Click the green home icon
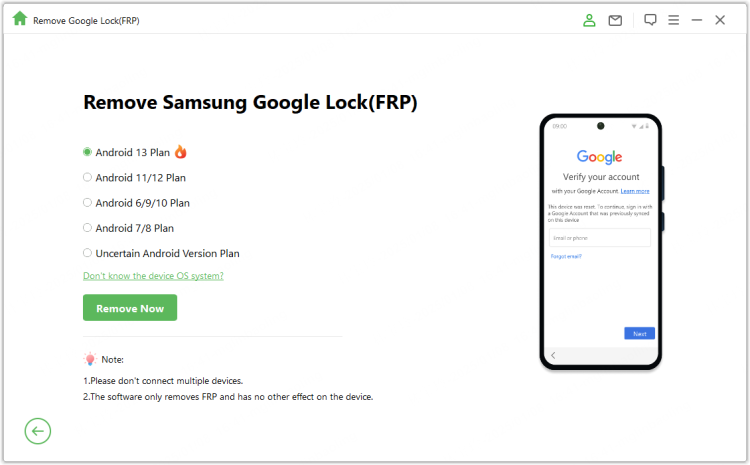 [x=19, y=19]
